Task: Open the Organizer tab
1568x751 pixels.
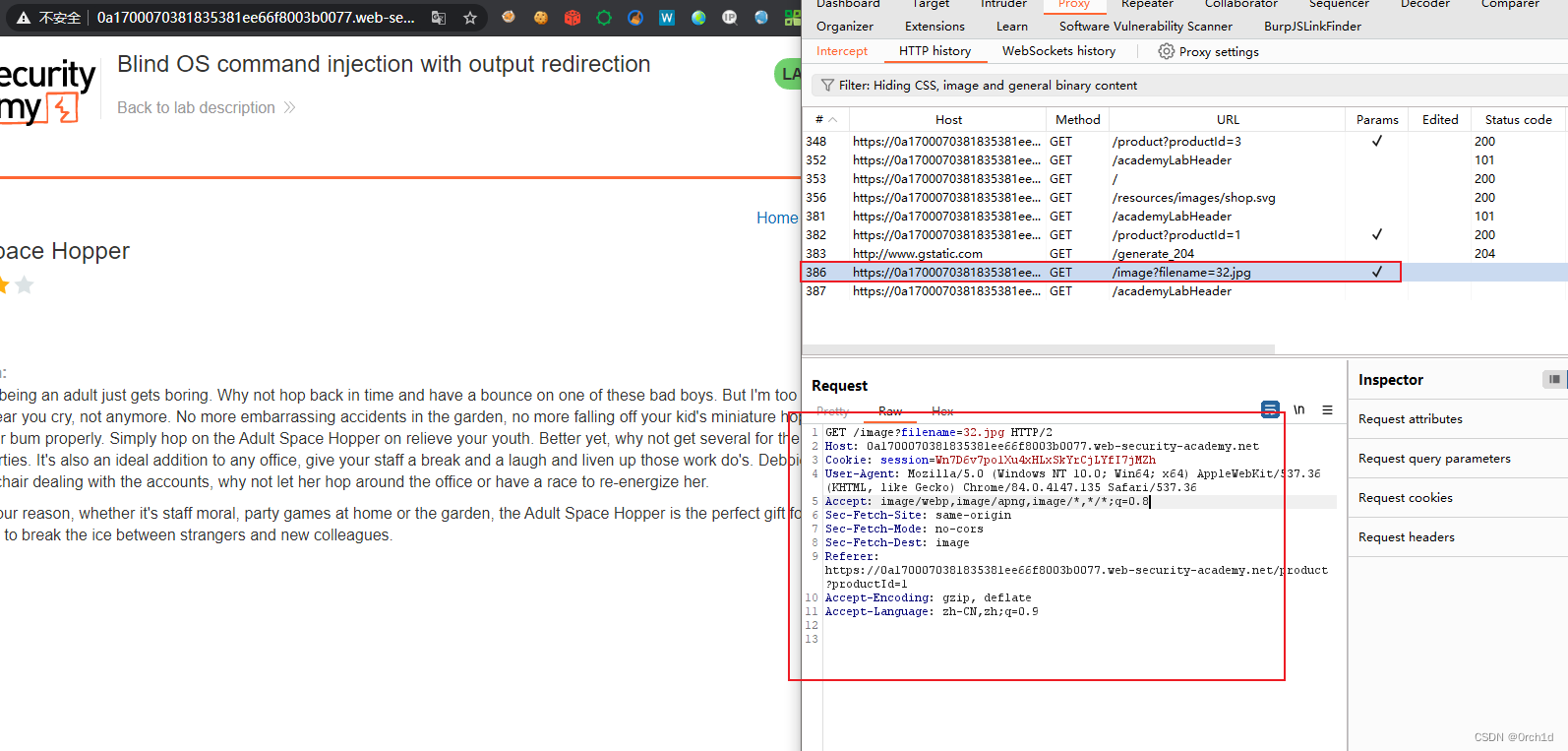Action: point(845,27)
